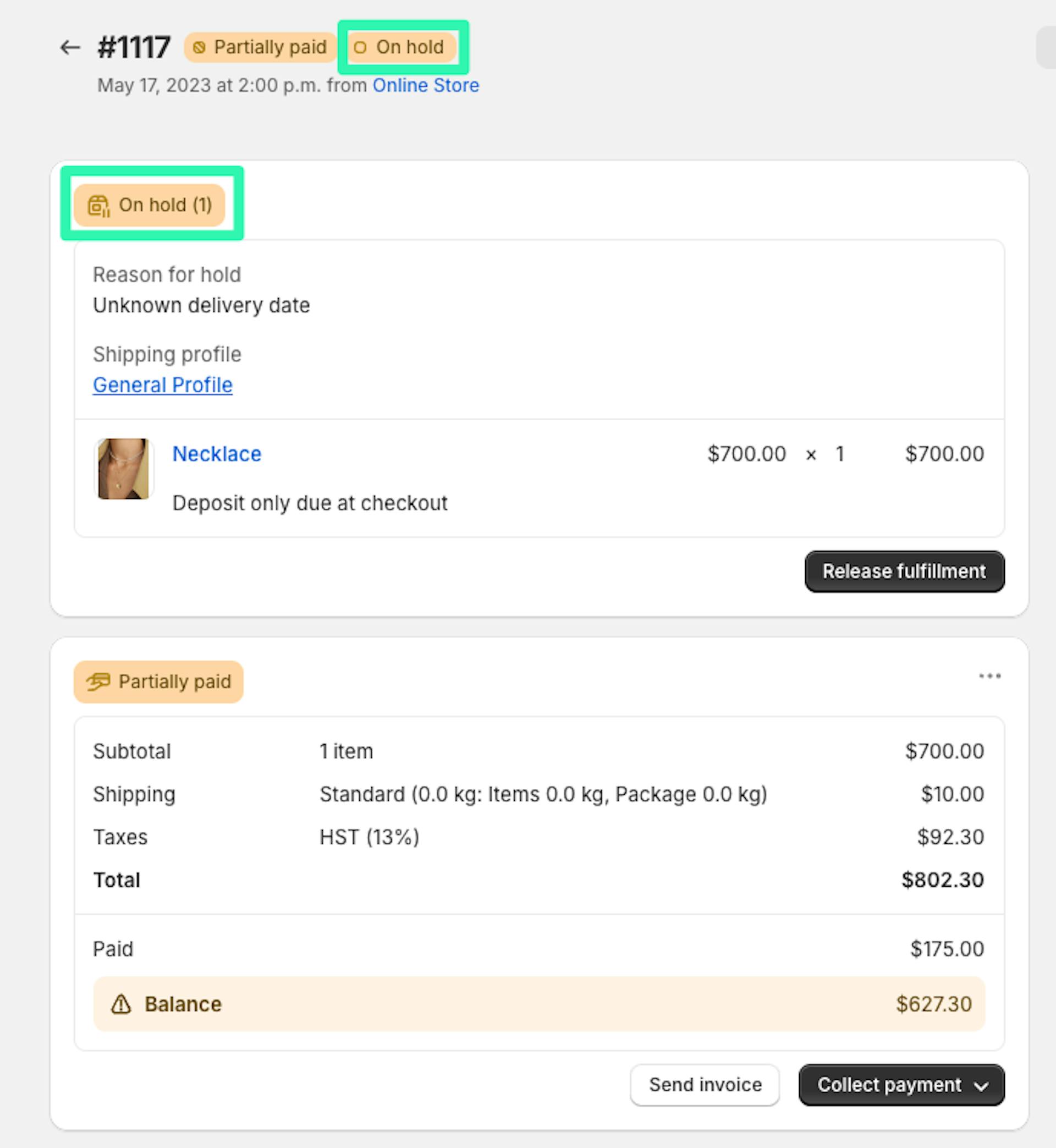The height and width of the screenshot is (1148, 1056).
Task: Click the Release fulfillment button
Action: coord(904,572)
